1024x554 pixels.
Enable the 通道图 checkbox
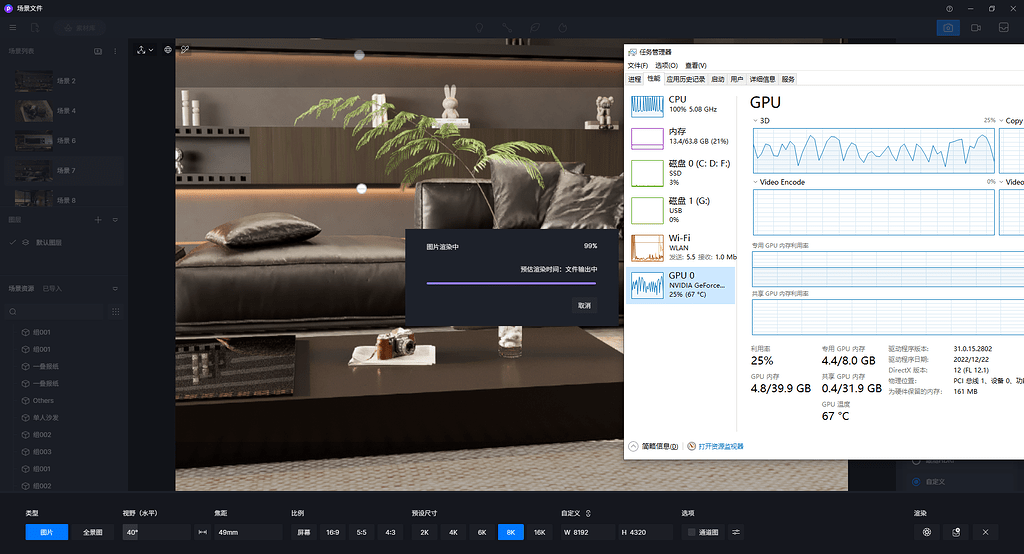point(691,532)
